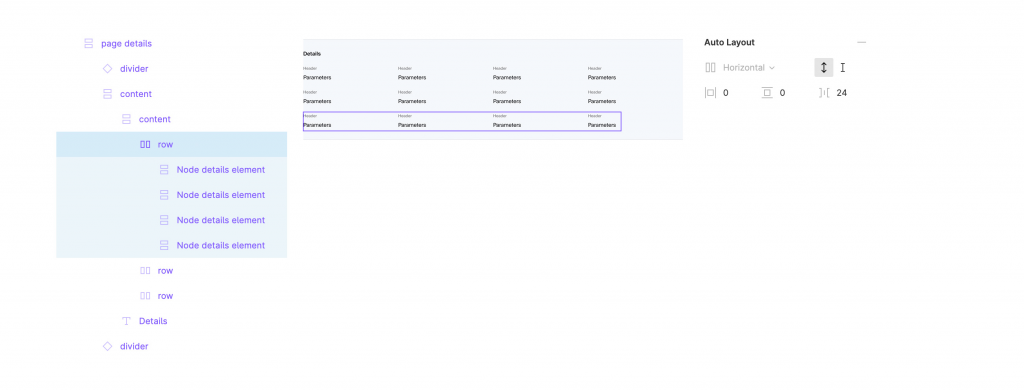The height and width of the screenshot is (390, 1024).
Task: Select the highlighted row layer
Action: pos(171,144)
